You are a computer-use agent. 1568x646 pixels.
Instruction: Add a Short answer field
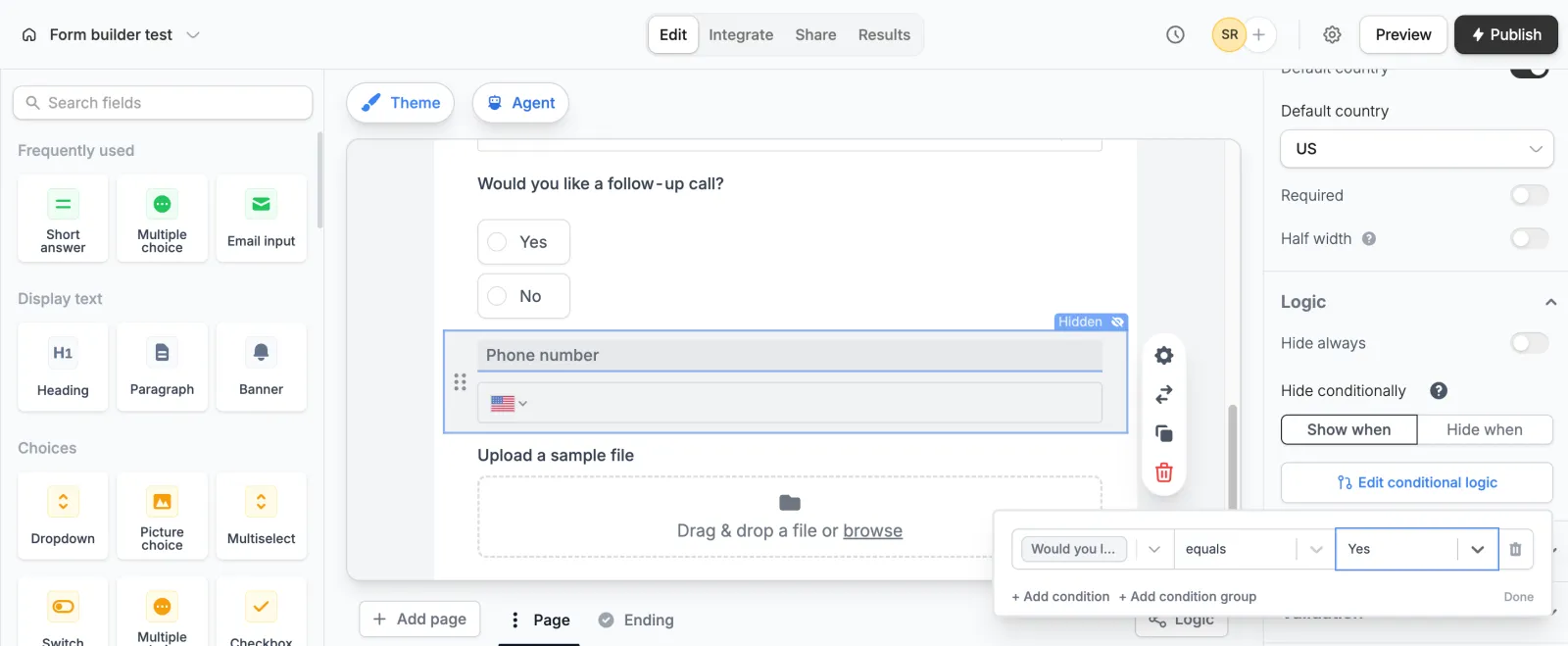tap(63, 219)
